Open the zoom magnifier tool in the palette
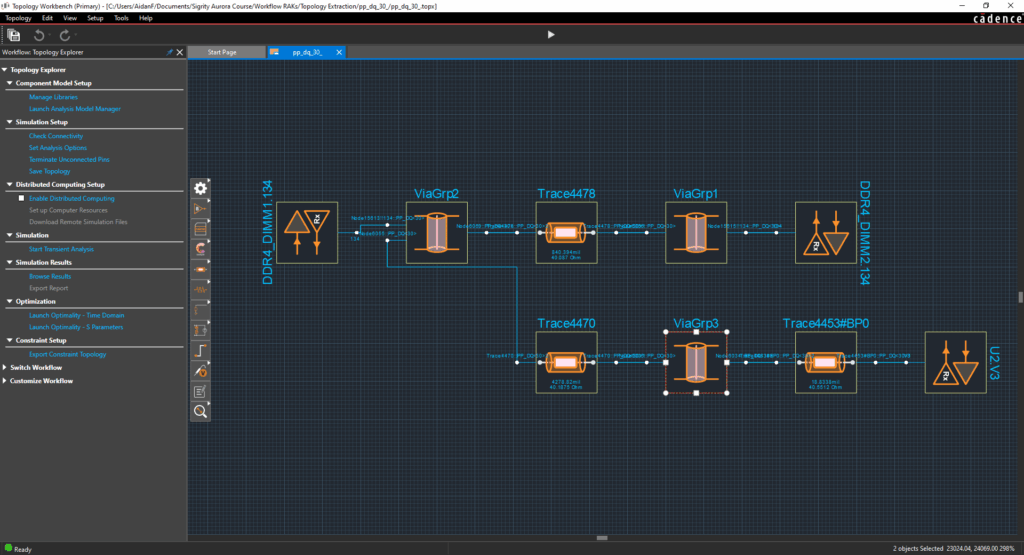This screenshot has width=1024, height=555. click(x=200, y=411)
